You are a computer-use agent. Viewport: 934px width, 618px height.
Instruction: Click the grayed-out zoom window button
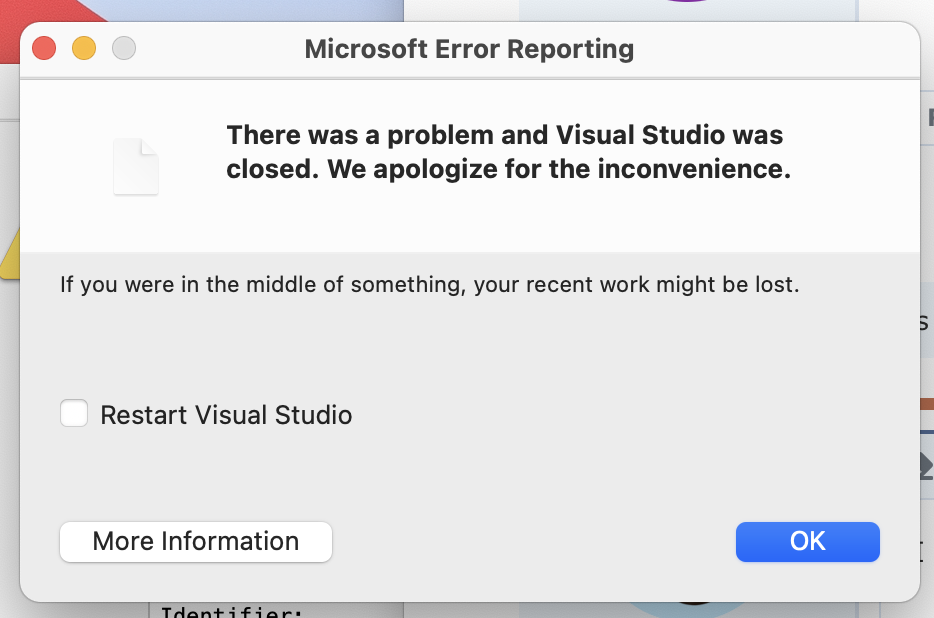[x=124, y=48]
